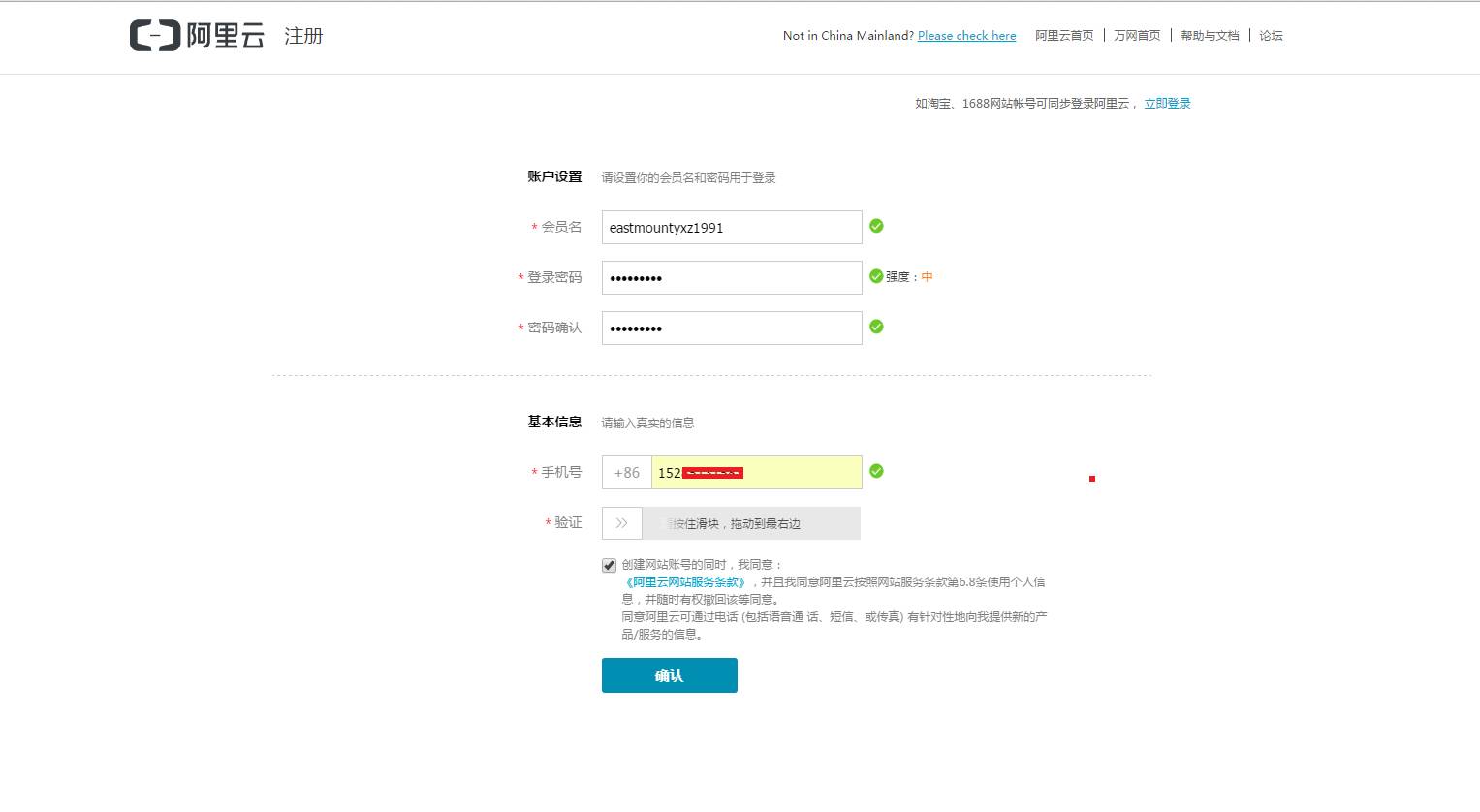The height and width of the screenshot is (812, 1480).
Task: Go to 阿里云首页 in header
Action: pyautogui.click(x=1064, y=36)
